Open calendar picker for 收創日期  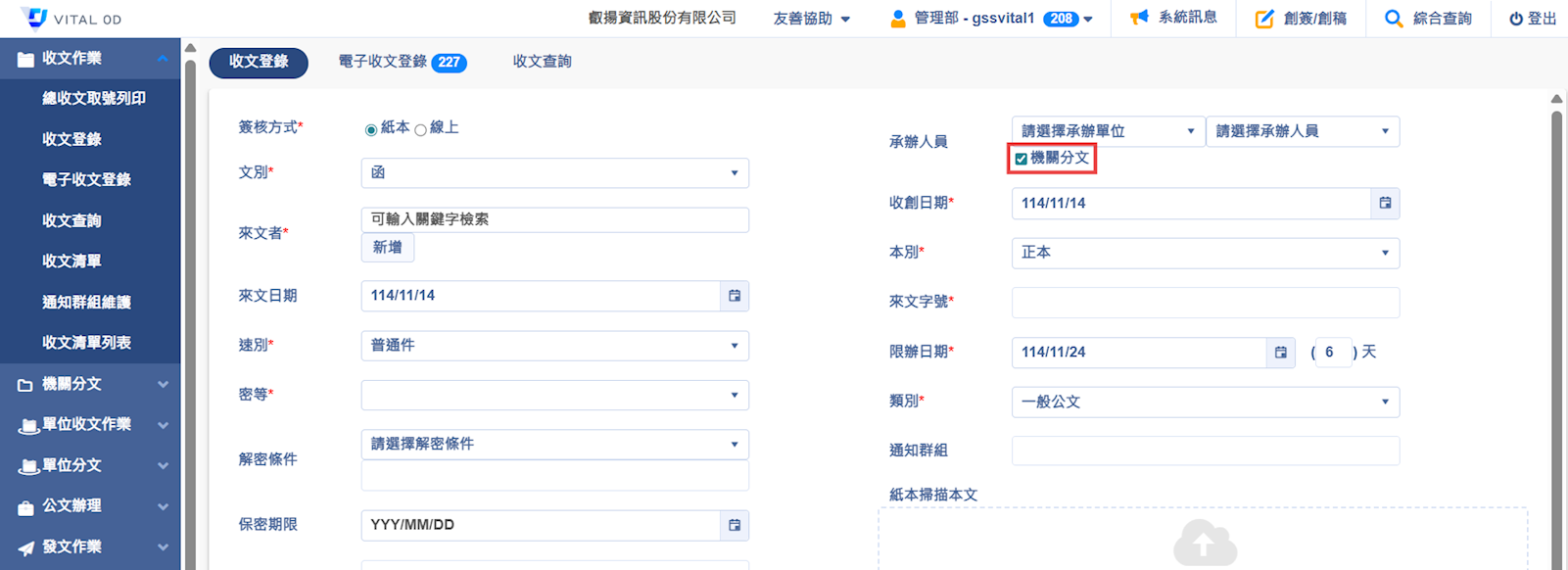click(x=1385, y=203)
